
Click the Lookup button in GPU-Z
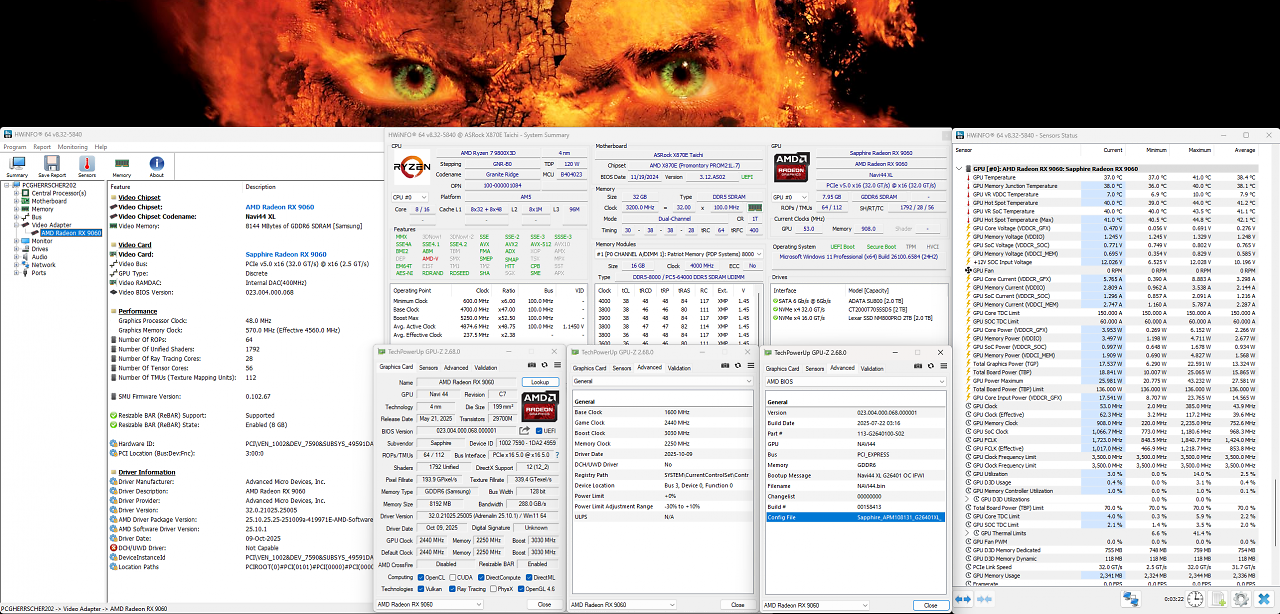pos(540,382)
